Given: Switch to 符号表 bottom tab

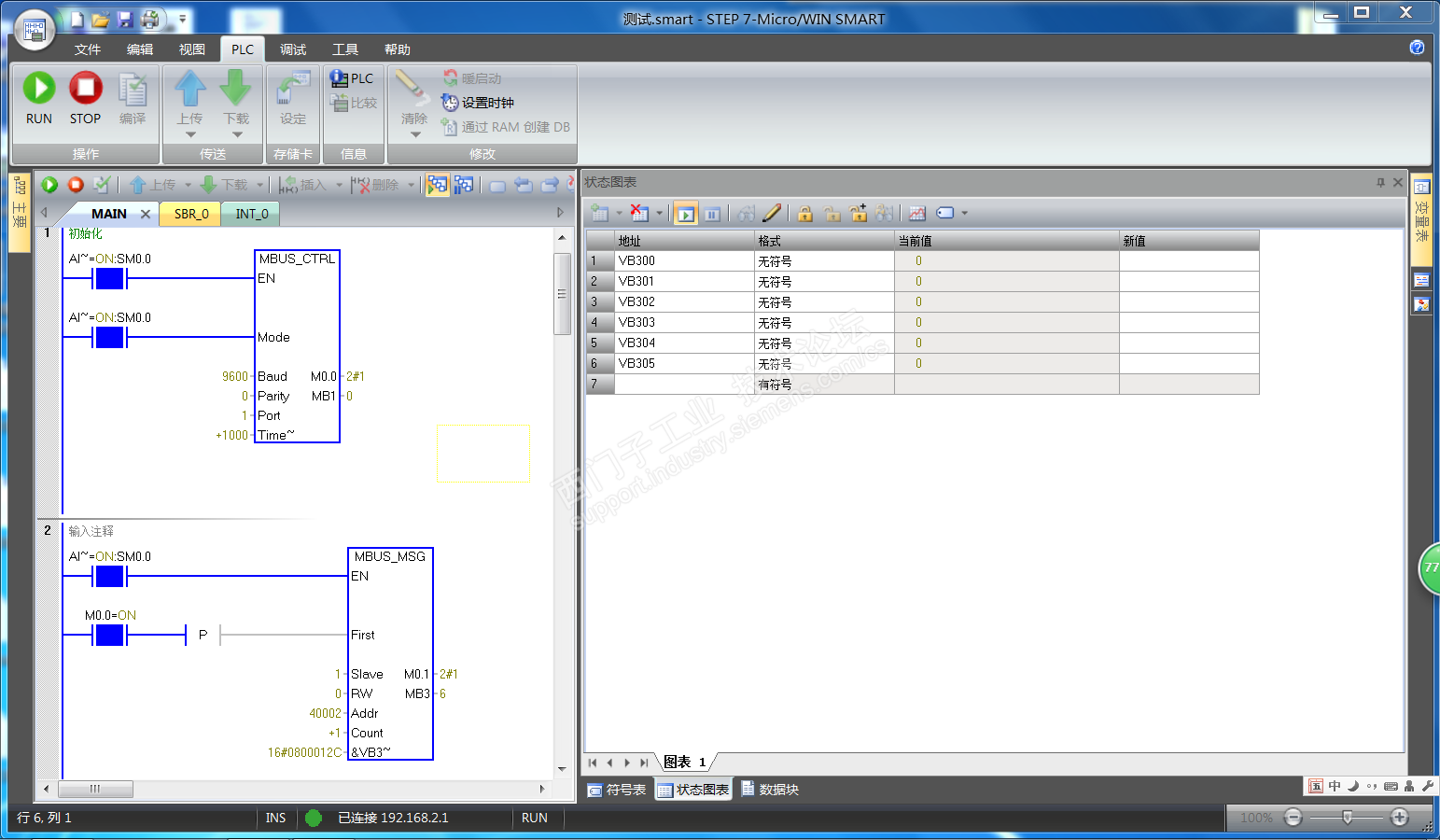Looking at the screenshot, I should coord(618,790).
